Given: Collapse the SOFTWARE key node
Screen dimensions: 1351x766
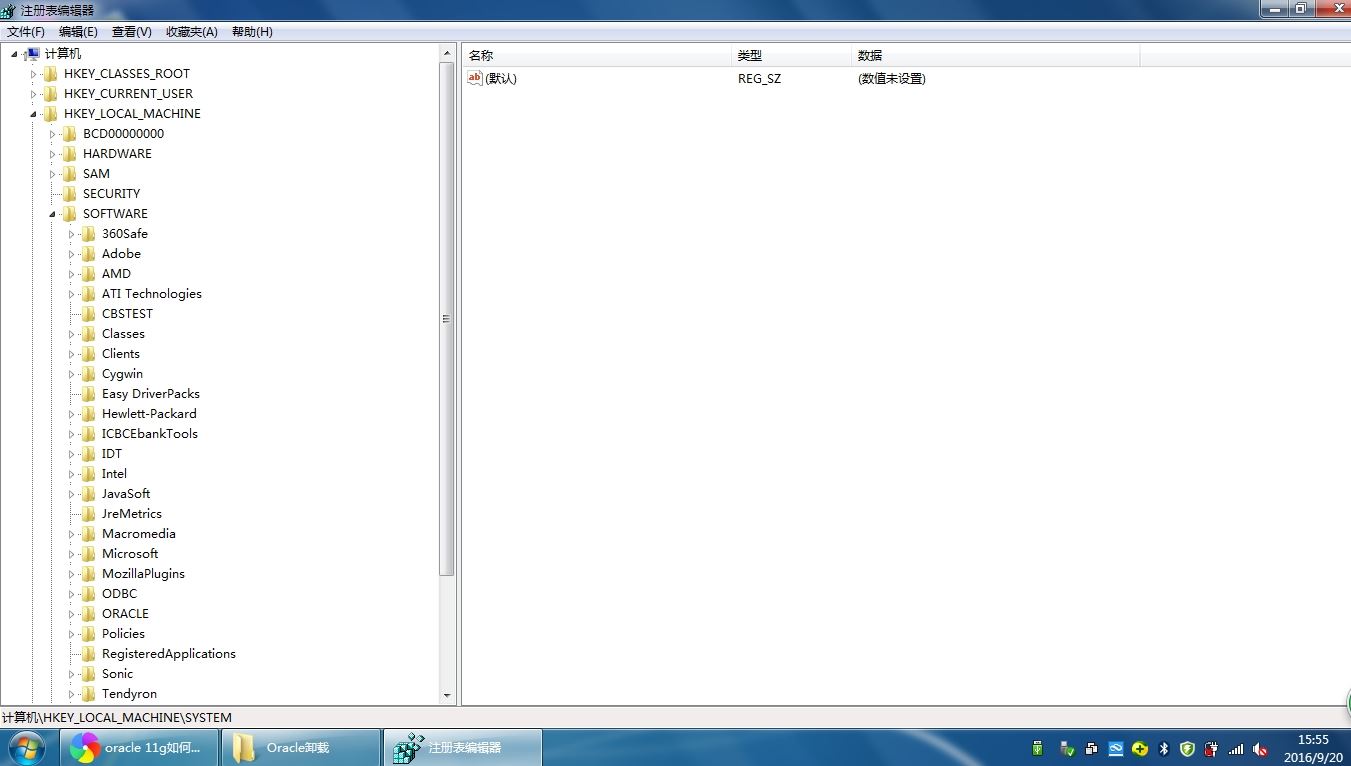Looking at the screenshot, I should click(52, 214).
